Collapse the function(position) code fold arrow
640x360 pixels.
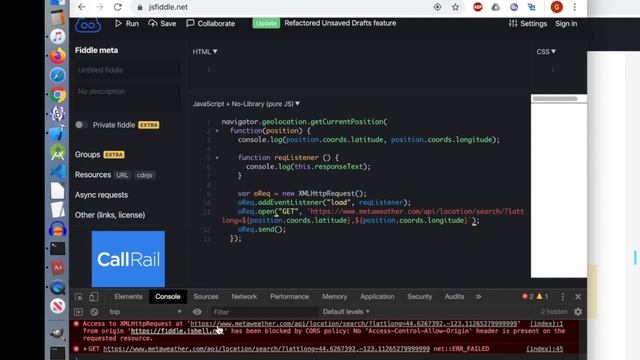click(217, 131)
